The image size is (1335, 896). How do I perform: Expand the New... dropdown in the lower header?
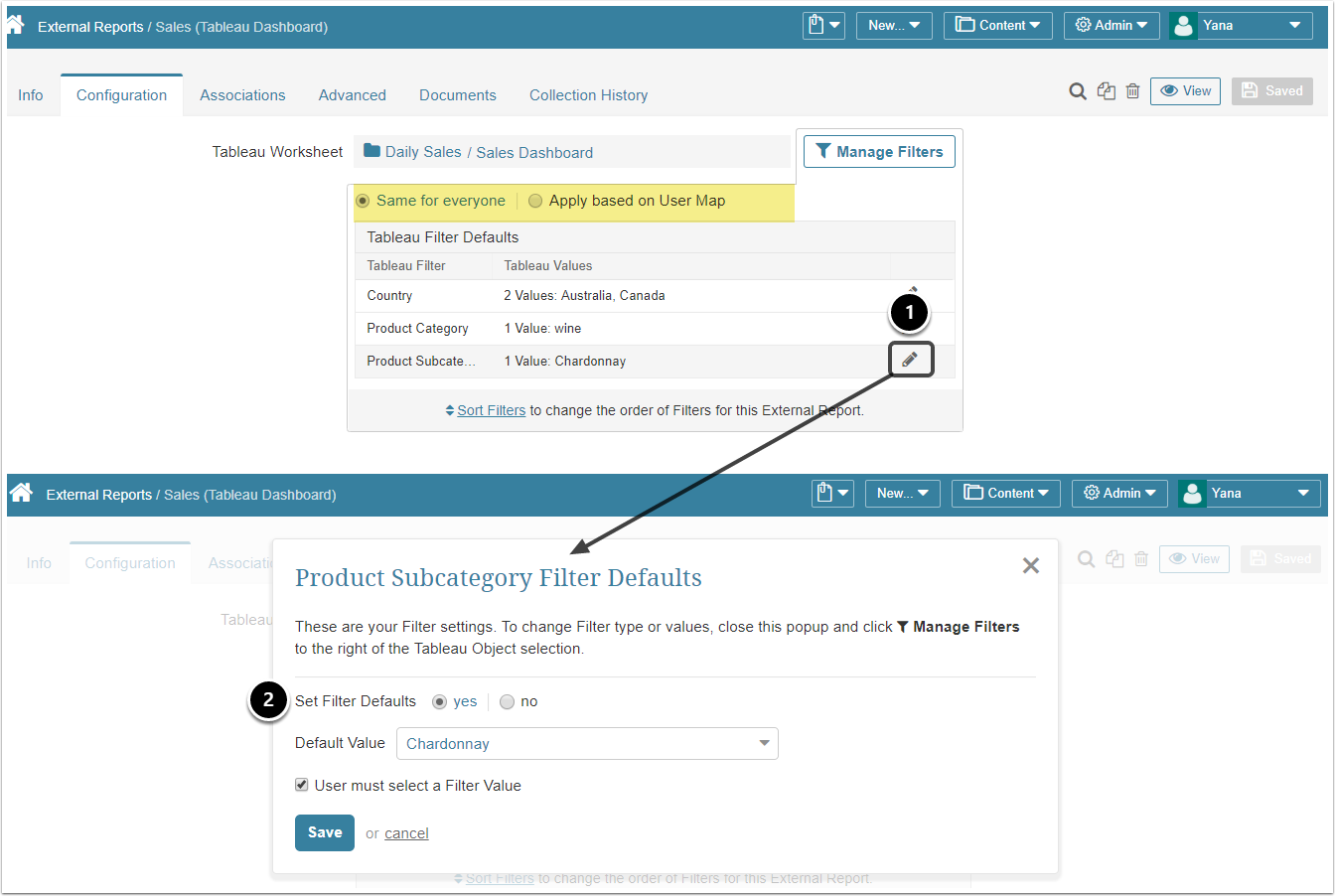(x=903, y=494)
